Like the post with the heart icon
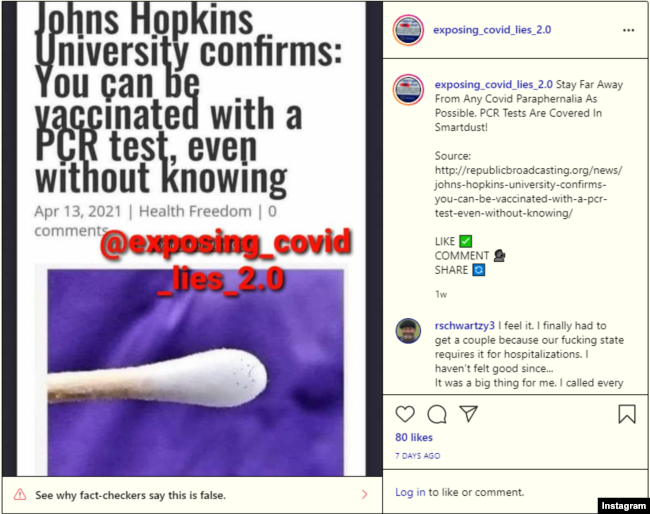Screen dimensions: 650x514 pyautogui.click(x=405, y=414)
